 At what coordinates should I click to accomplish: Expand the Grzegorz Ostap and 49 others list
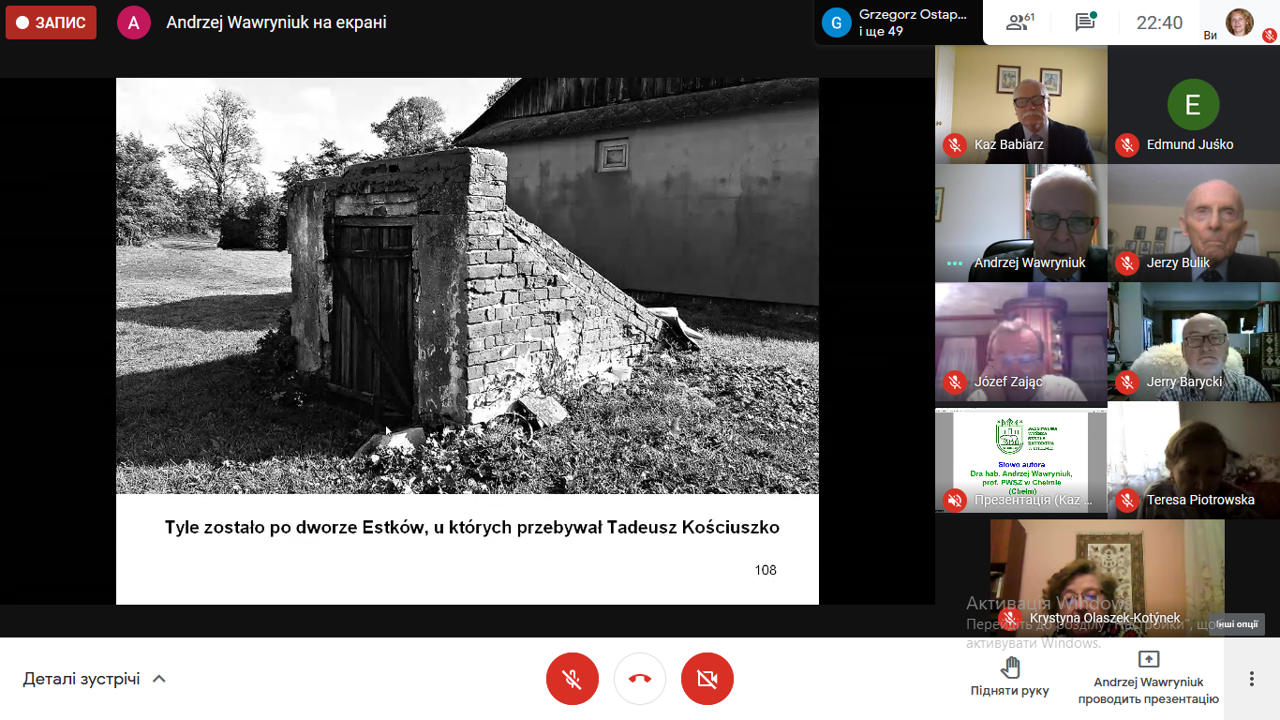pyautogui.click(x=896, y=22)
